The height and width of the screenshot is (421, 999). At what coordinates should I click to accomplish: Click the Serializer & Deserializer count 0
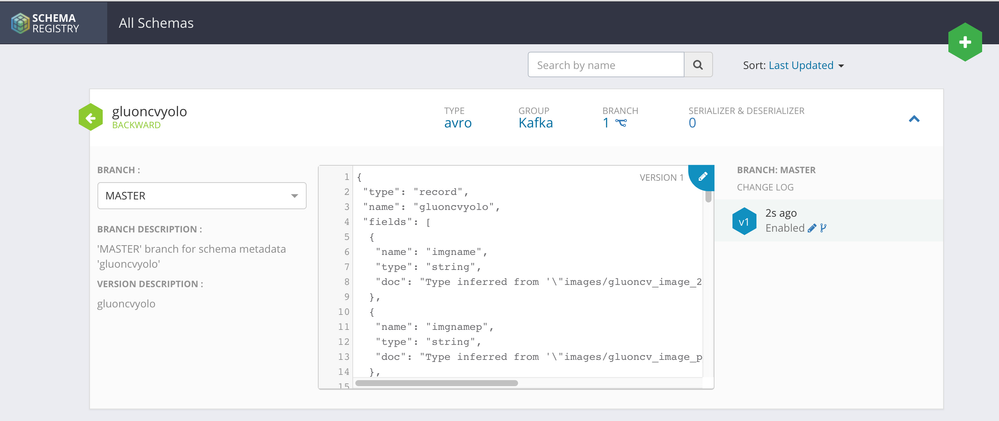pyautogui.click(x=692, y=124)
